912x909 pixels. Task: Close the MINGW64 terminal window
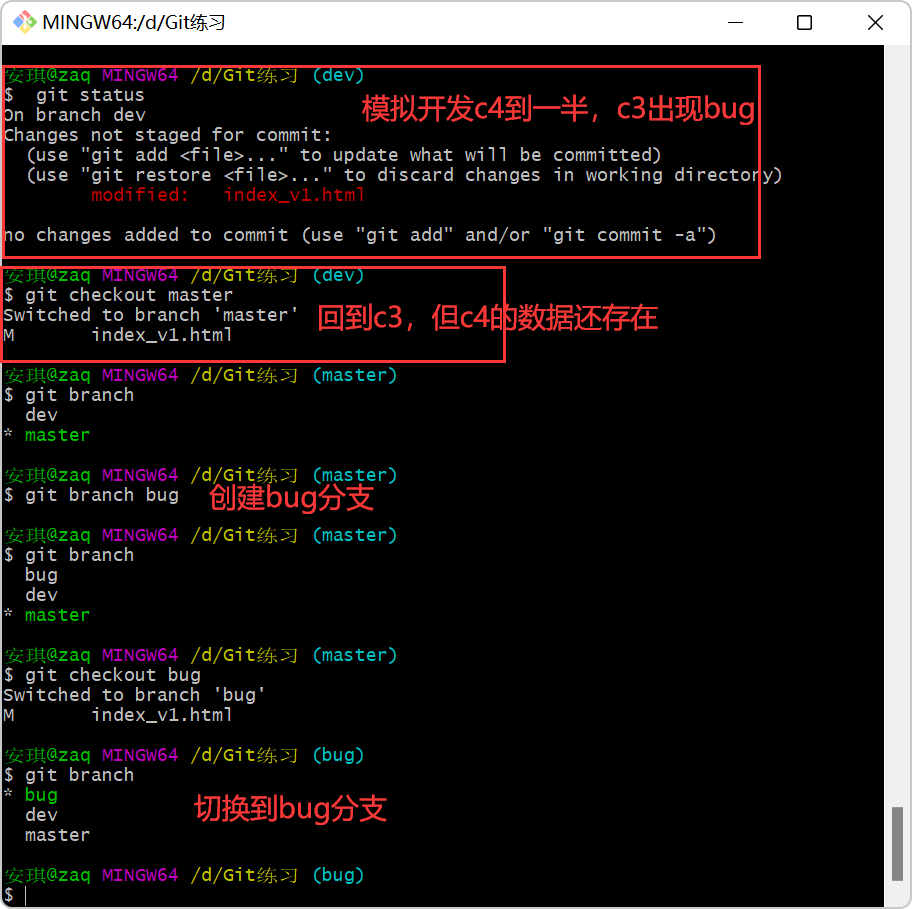(x=875, y=23)
